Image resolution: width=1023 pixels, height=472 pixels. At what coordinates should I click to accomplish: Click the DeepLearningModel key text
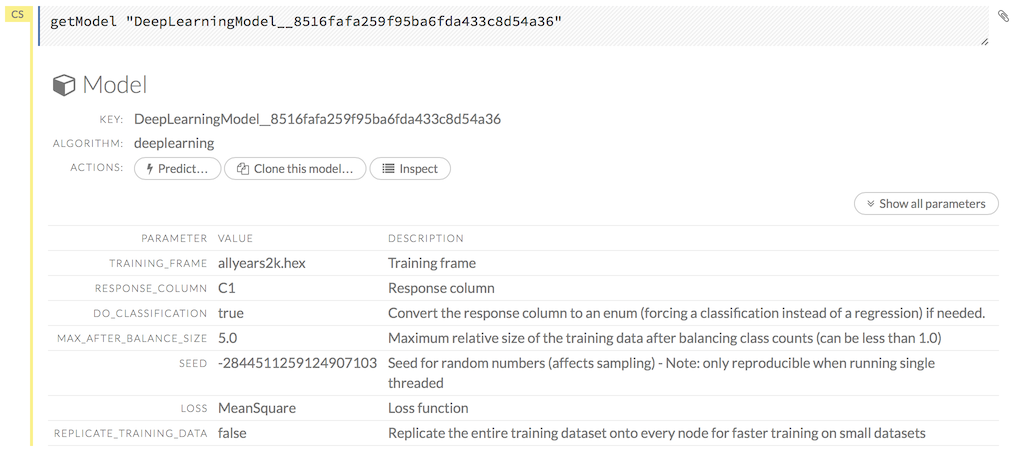click(x=317, y=119)
